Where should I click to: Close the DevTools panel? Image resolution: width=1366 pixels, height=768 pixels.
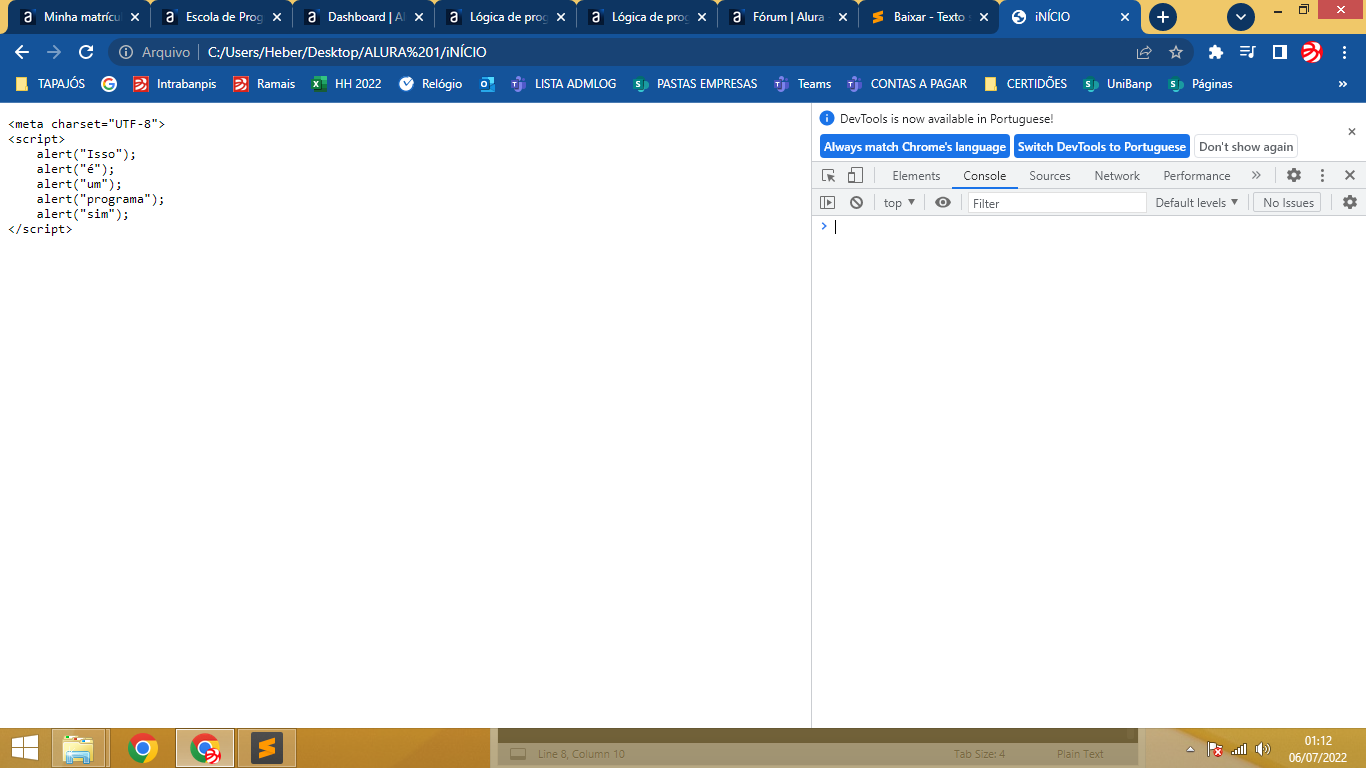click(x=1350, y=175)
